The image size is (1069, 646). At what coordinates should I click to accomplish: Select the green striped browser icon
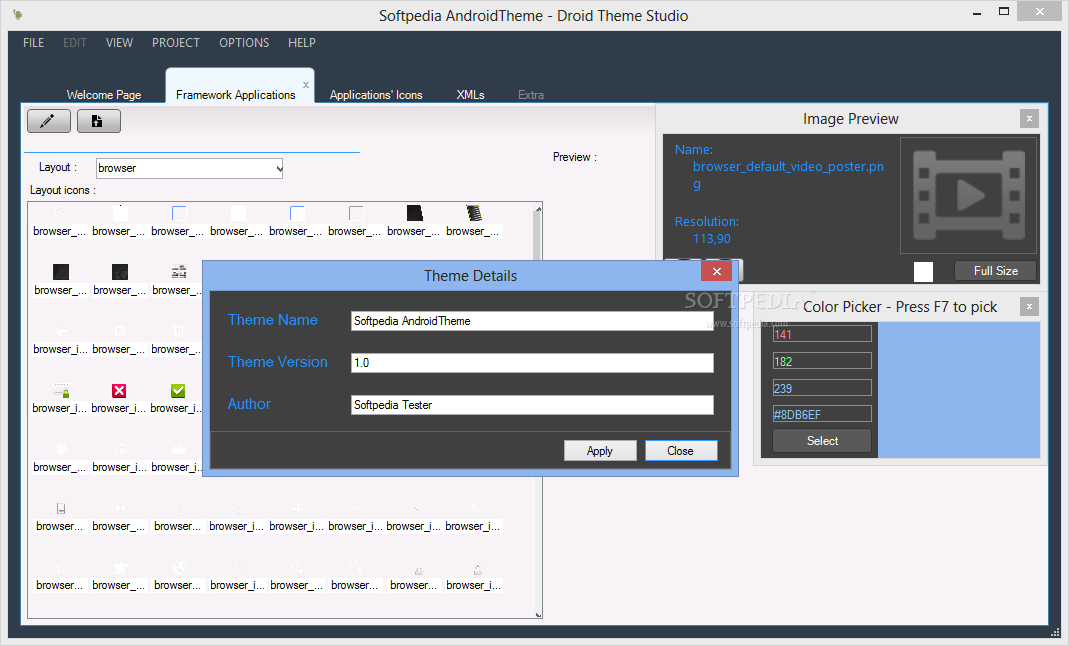474,213
